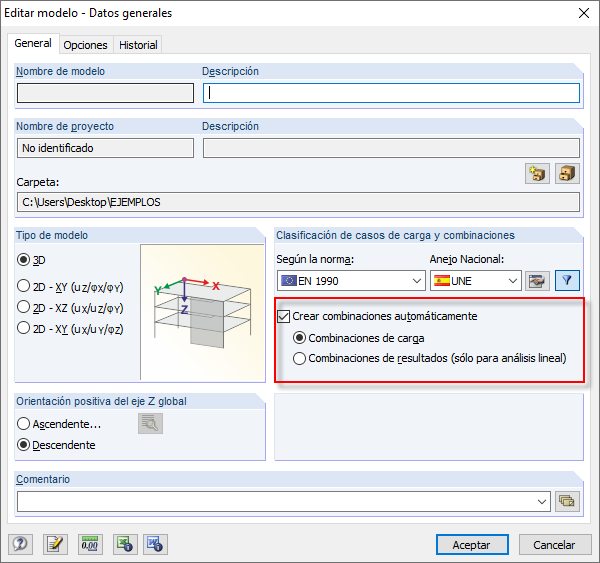Select the 3D model type
Image resolution: width=600 pixels, height=563 pixels.
(x=23, y=260)
